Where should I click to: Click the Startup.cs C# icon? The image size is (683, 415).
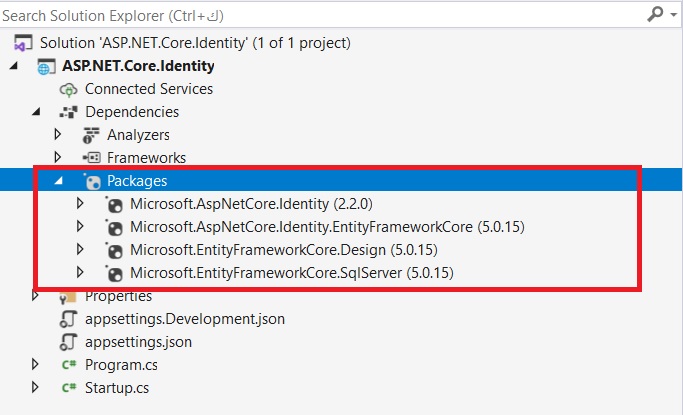[69, 388]
